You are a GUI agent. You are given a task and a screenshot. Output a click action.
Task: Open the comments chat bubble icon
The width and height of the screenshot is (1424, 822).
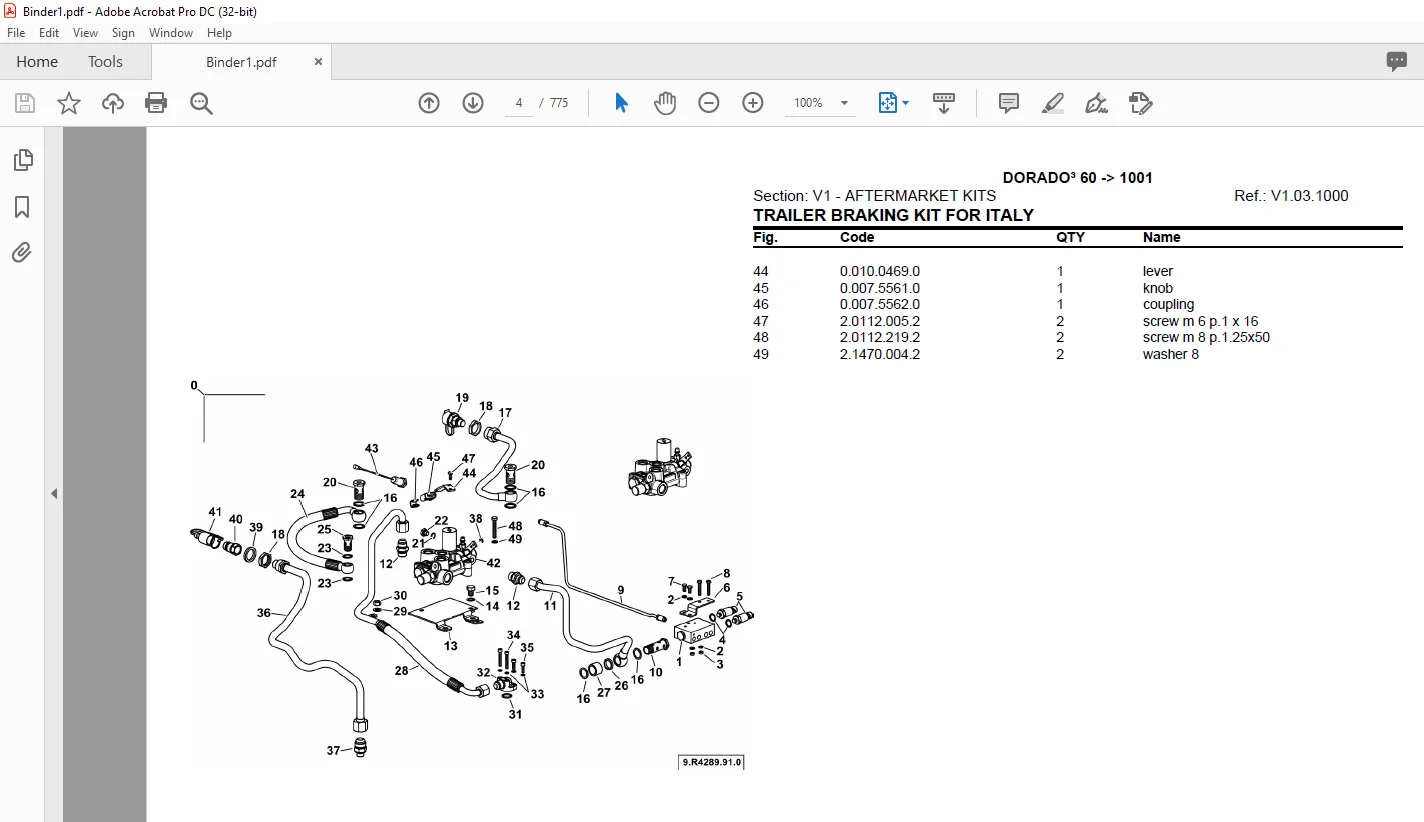(x=1397, y=62)
